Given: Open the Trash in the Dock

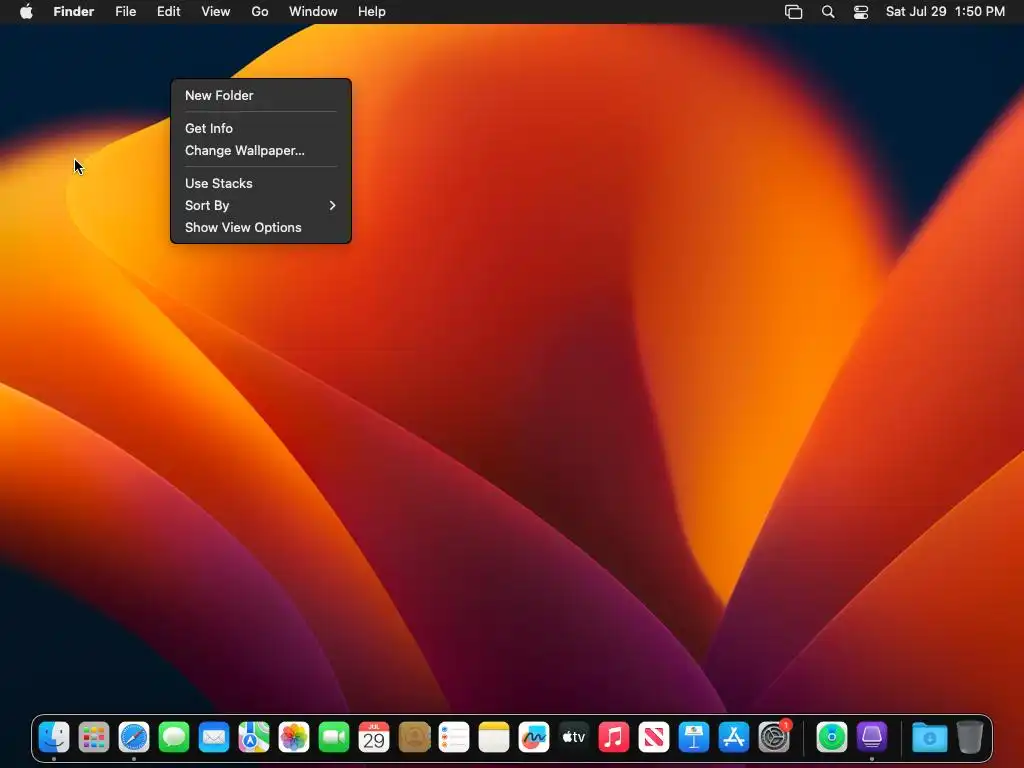Looking at the screenshot, I should tap(970, 737).
